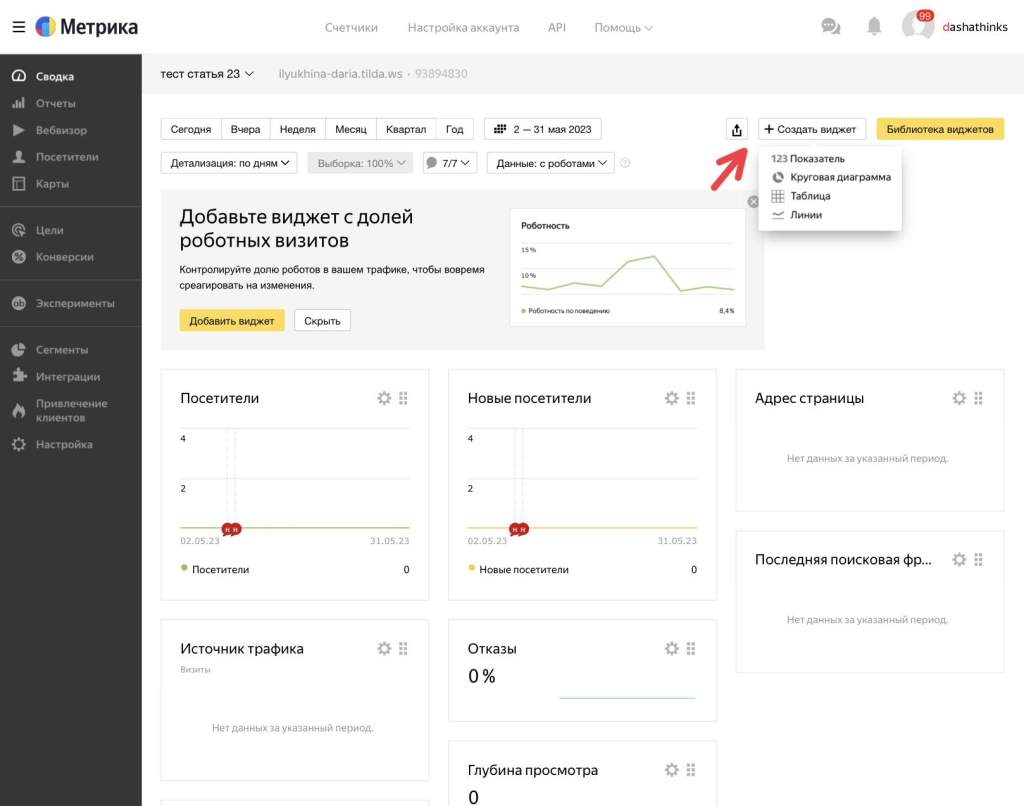This screenshot has height=806, width=1024.
Task: Select the Неделя period toggle
Action: point(298,129)
